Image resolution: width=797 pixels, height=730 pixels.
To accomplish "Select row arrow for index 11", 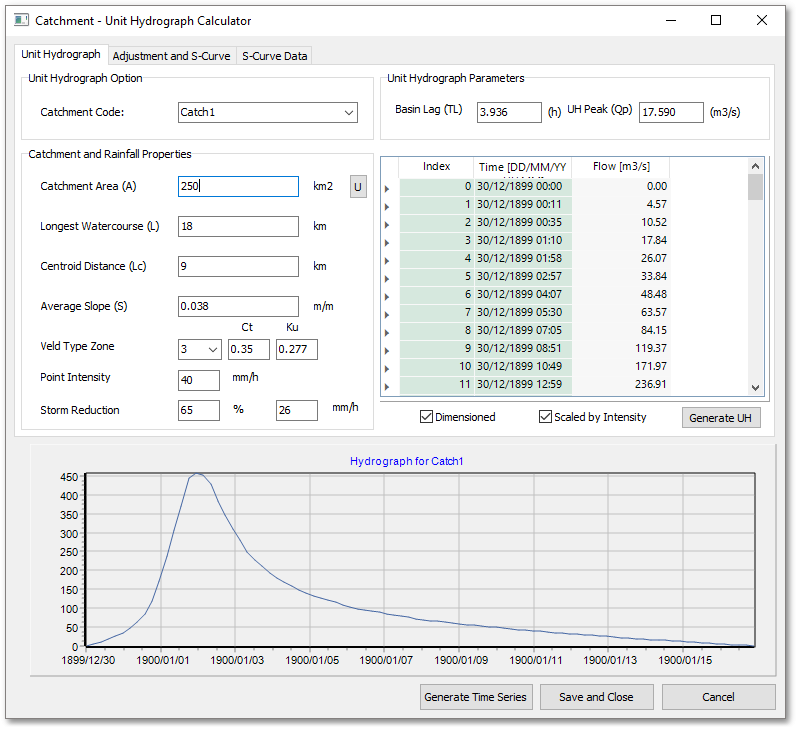I will click(387, 386).
